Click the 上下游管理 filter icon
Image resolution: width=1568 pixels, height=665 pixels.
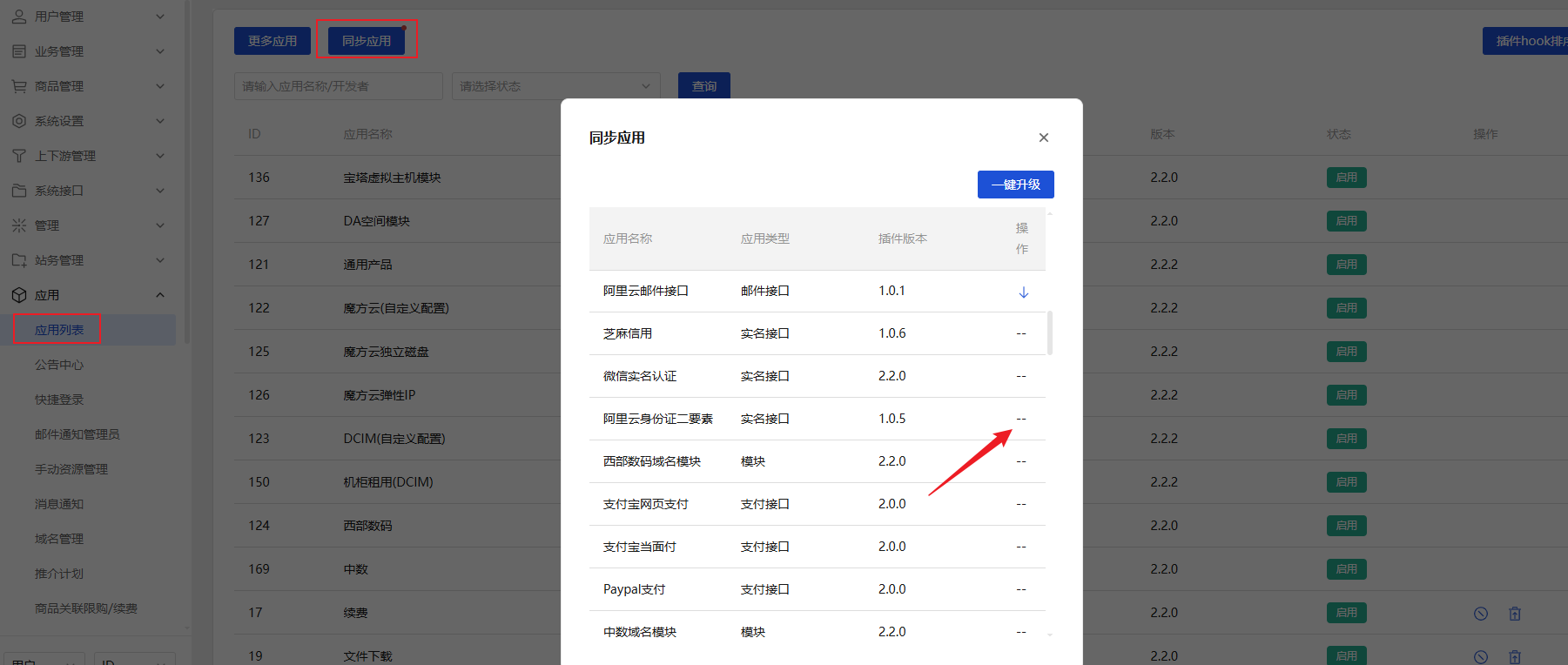pos(19,156)
